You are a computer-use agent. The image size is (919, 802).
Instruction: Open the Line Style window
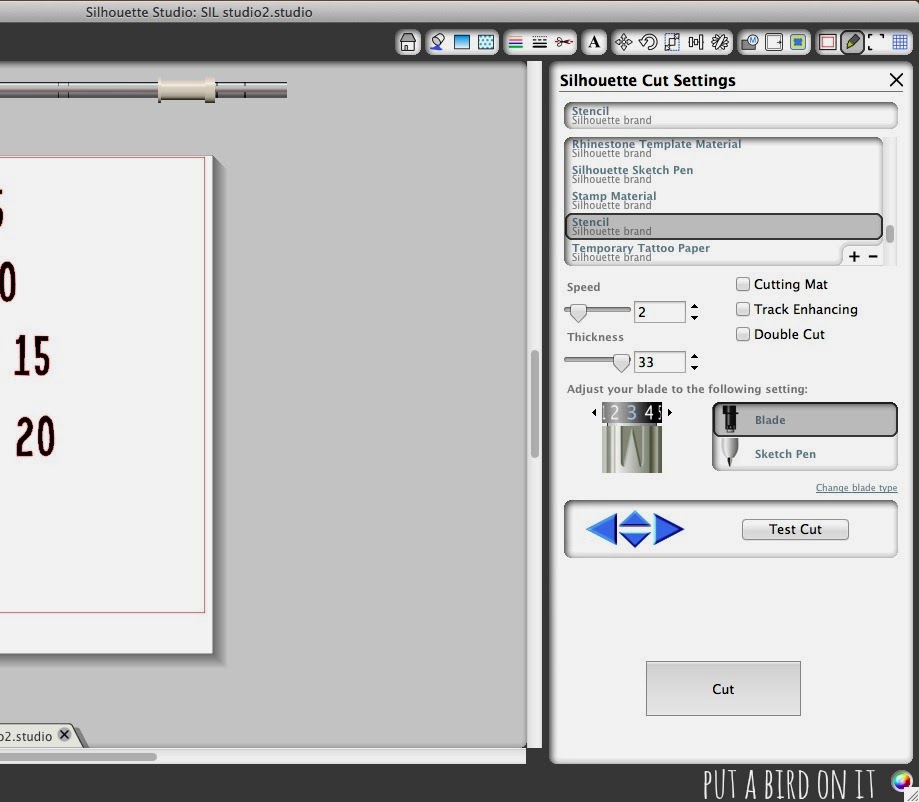point(540,42)
